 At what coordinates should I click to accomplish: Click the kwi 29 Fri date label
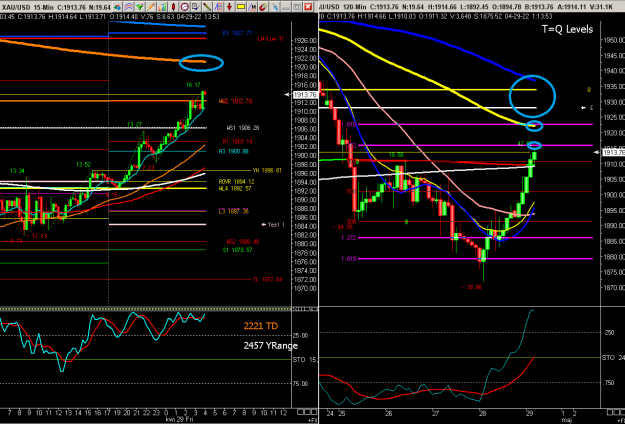(x=178, y=420)
